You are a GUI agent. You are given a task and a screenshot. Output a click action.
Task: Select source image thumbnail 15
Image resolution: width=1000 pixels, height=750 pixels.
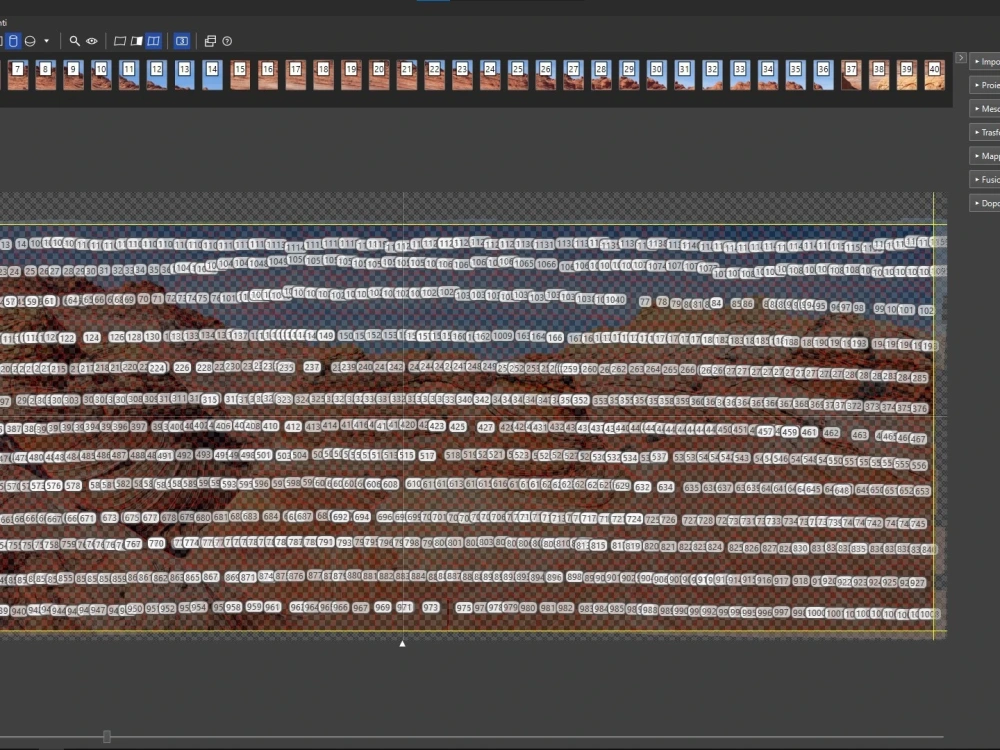click(240, 75)
